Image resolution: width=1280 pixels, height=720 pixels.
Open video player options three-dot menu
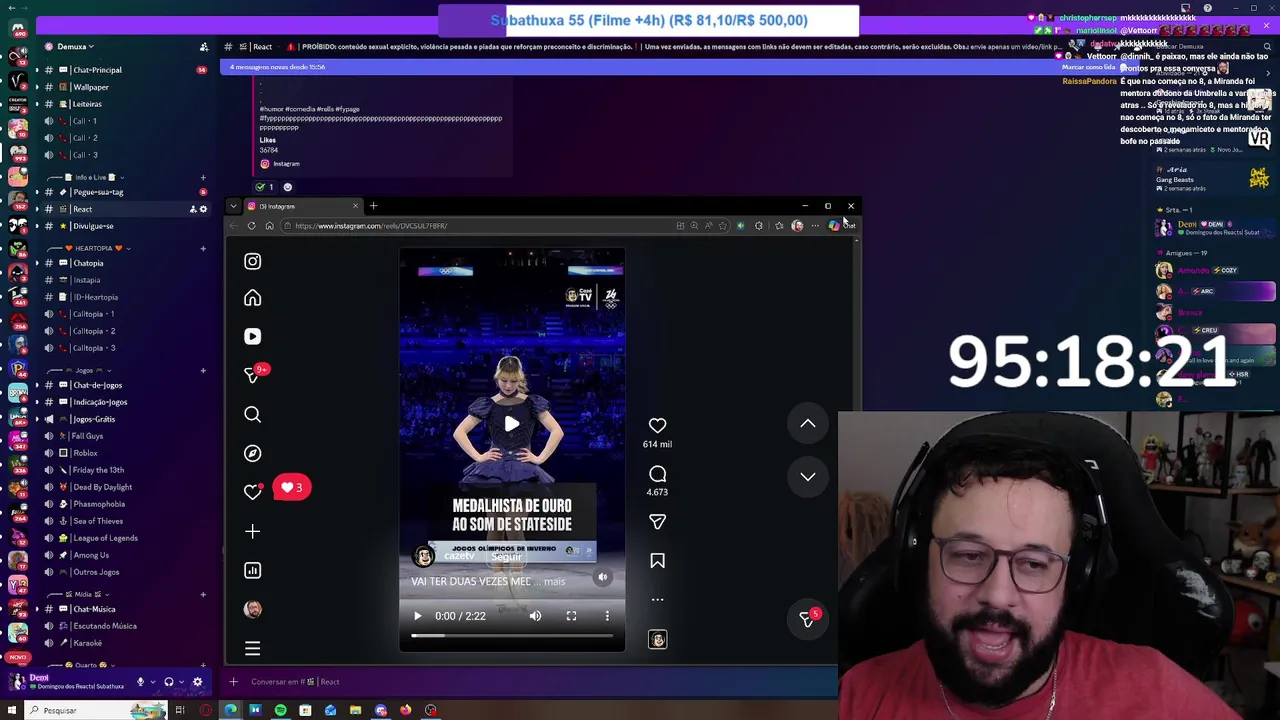(607, 616)
